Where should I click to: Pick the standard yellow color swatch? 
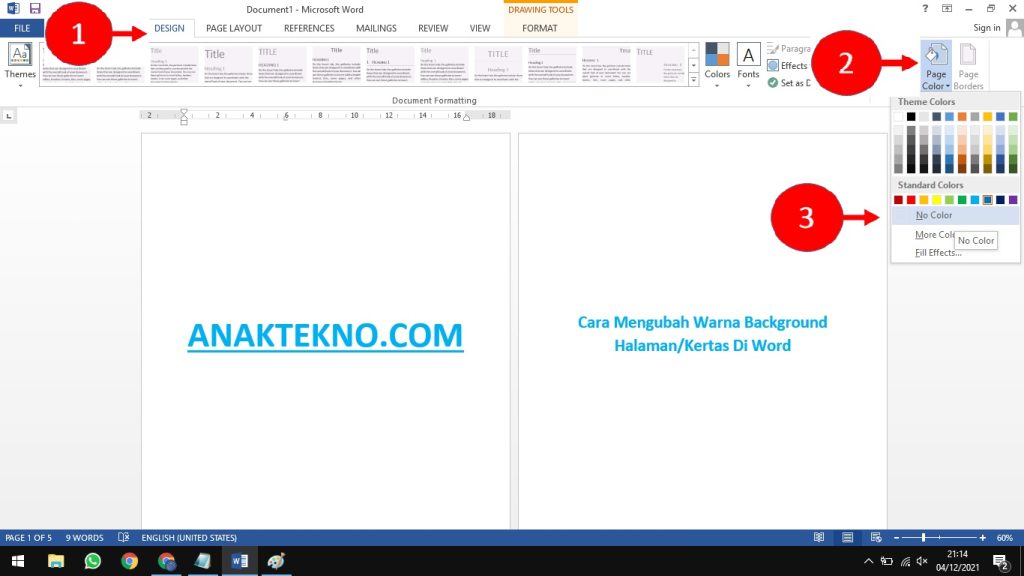coord(936,200)
